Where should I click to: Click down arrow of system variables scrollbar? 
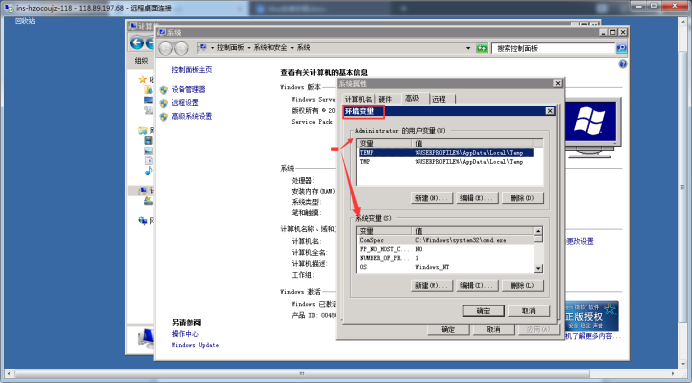pos(538,268)
